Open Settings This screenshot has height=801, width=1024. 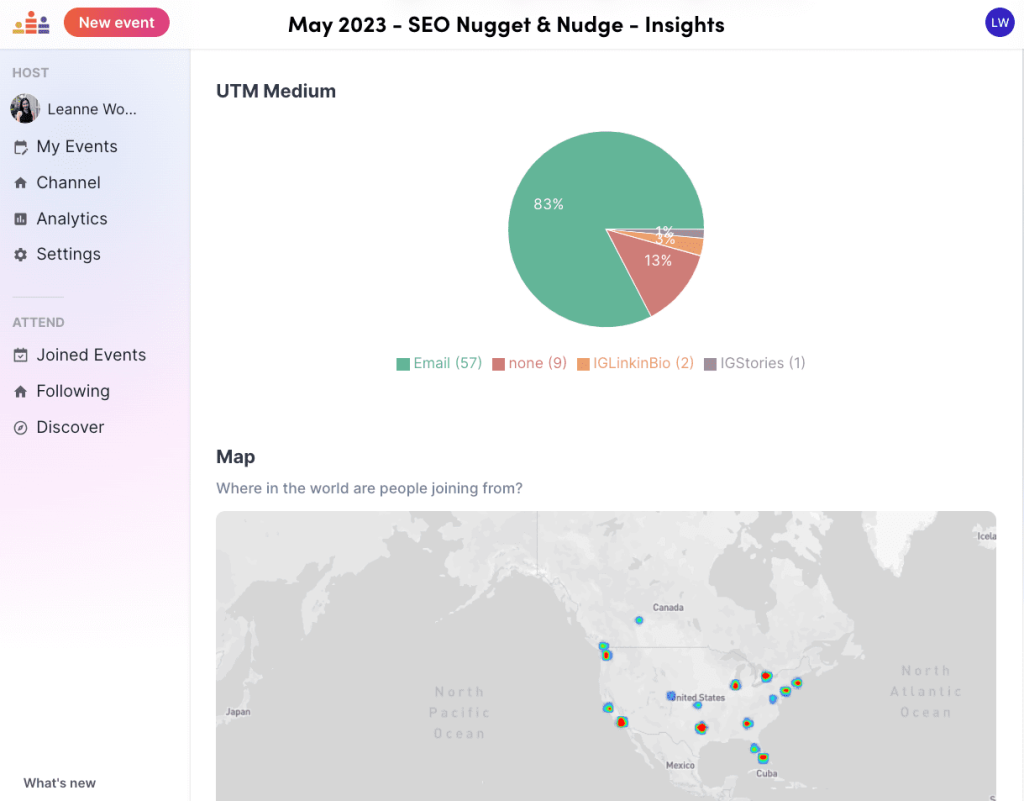[69, 255]
